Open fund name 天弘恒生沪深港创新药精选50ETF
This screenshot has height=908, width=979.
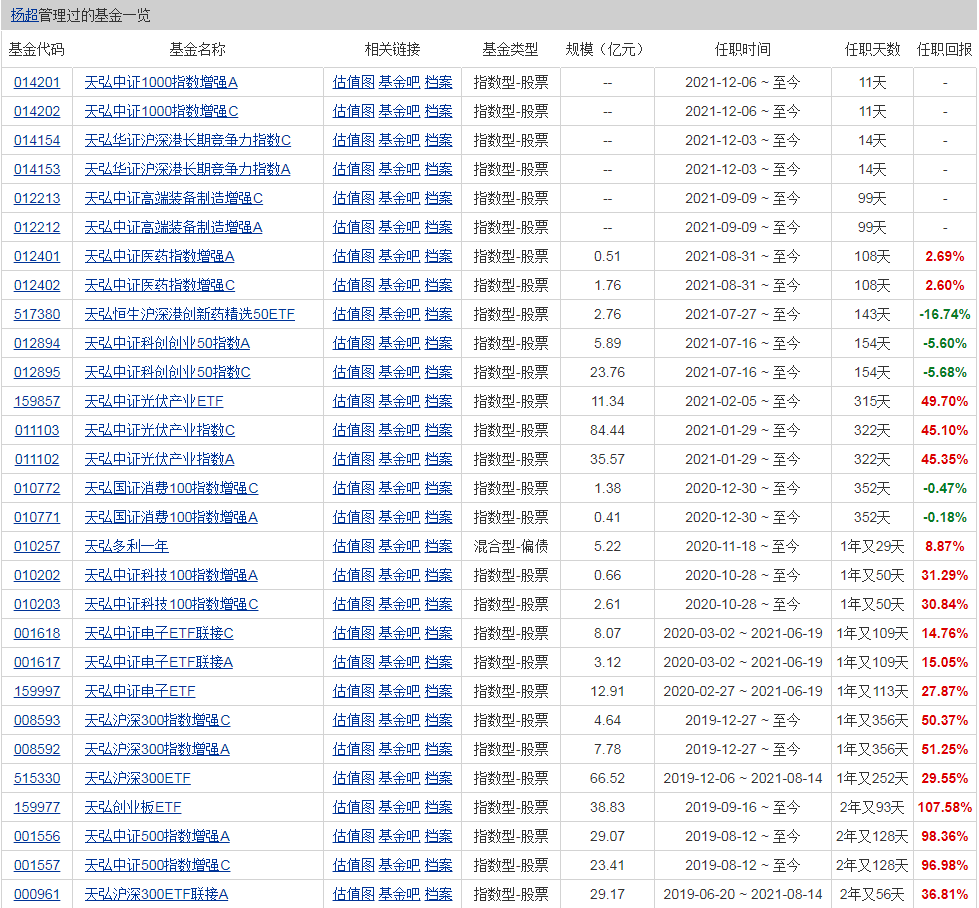[189, 314]
